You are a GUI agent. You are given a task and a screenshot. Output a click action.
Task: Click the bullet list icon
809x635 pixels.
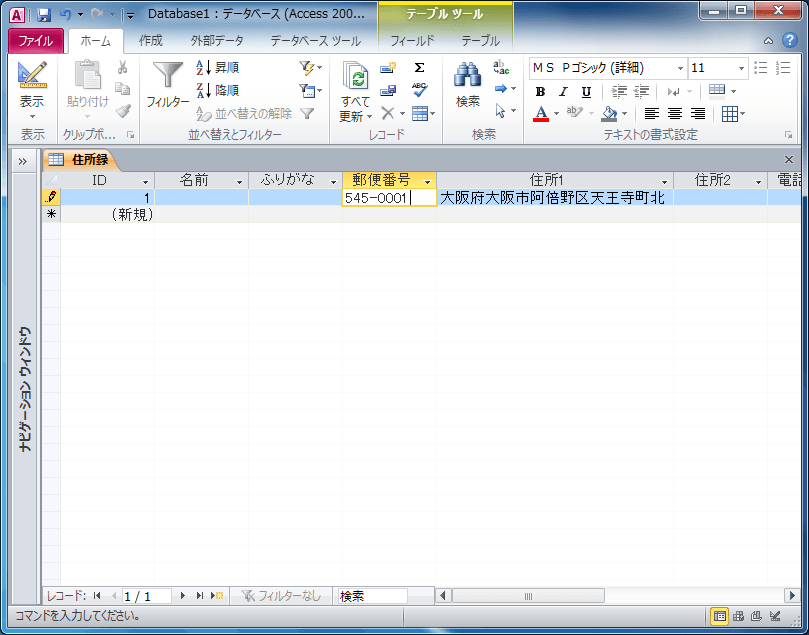point(761,68)
